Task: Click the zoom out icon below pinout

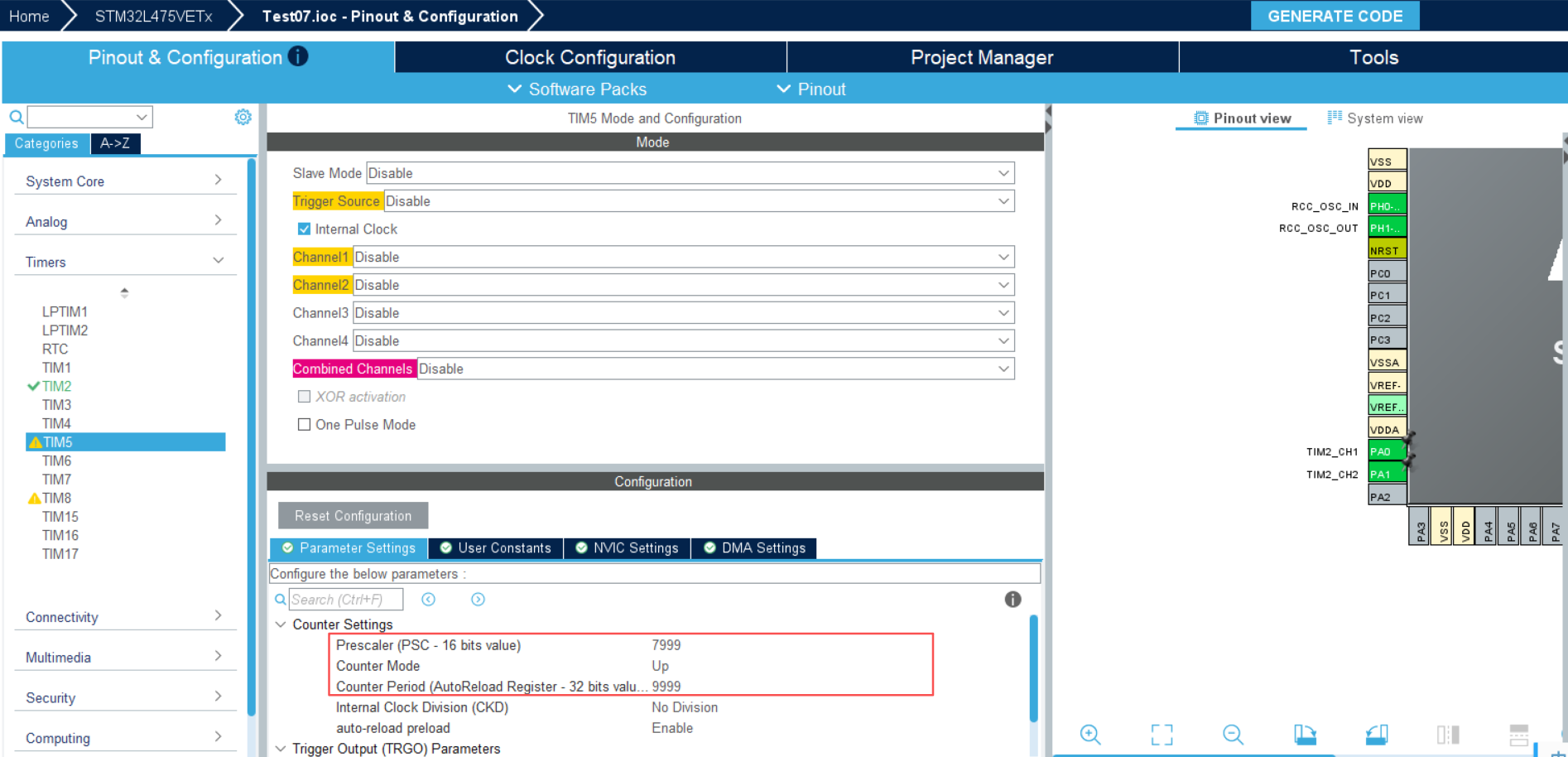Action: 1233,735
